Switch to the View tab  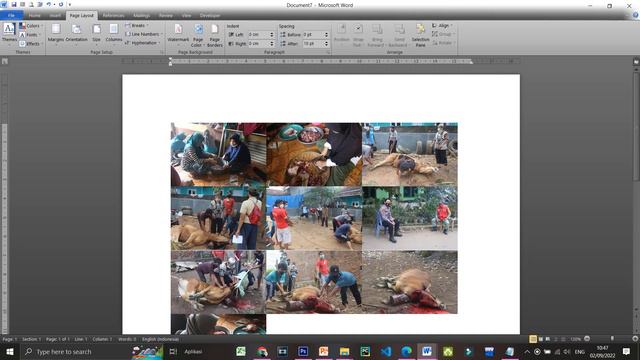click(187, 16)
